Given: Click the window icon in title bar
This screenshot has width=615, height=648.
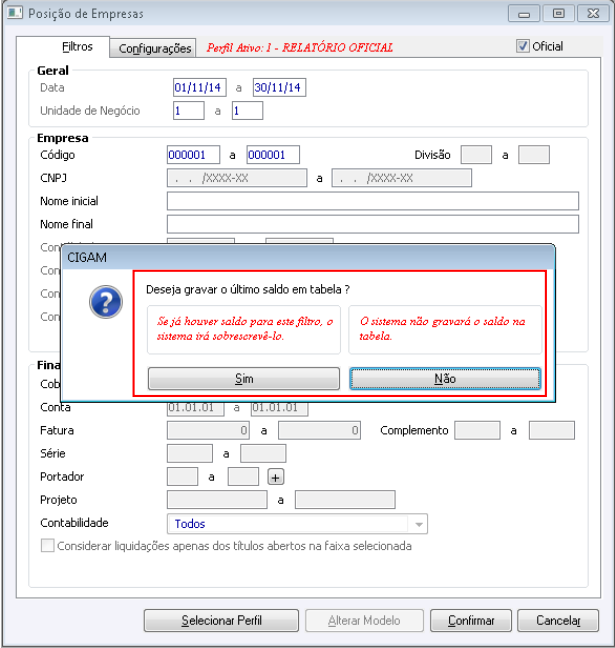Looking at the screenshot, I should pos(15,13).
